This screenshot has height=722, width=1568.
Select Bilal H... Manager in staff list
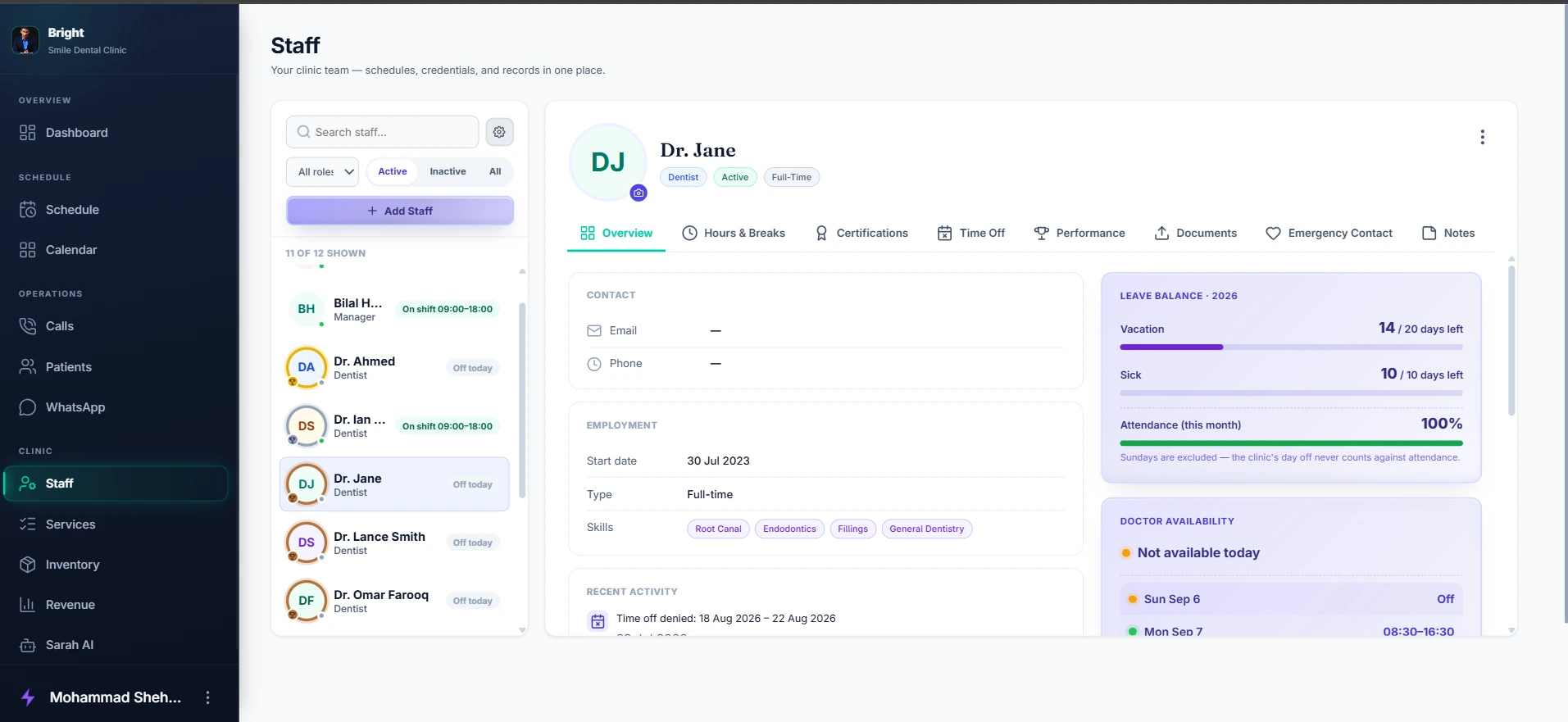tap(394, 310)
